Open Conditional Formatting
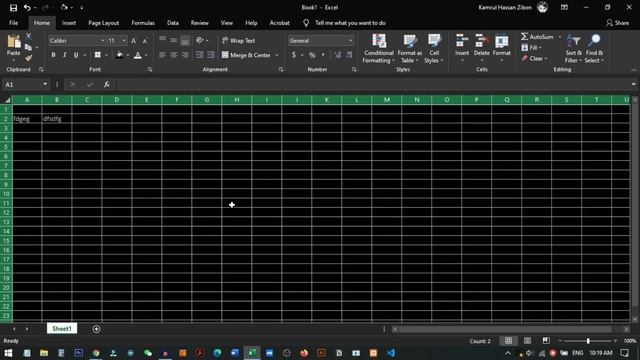 (379, 49)
